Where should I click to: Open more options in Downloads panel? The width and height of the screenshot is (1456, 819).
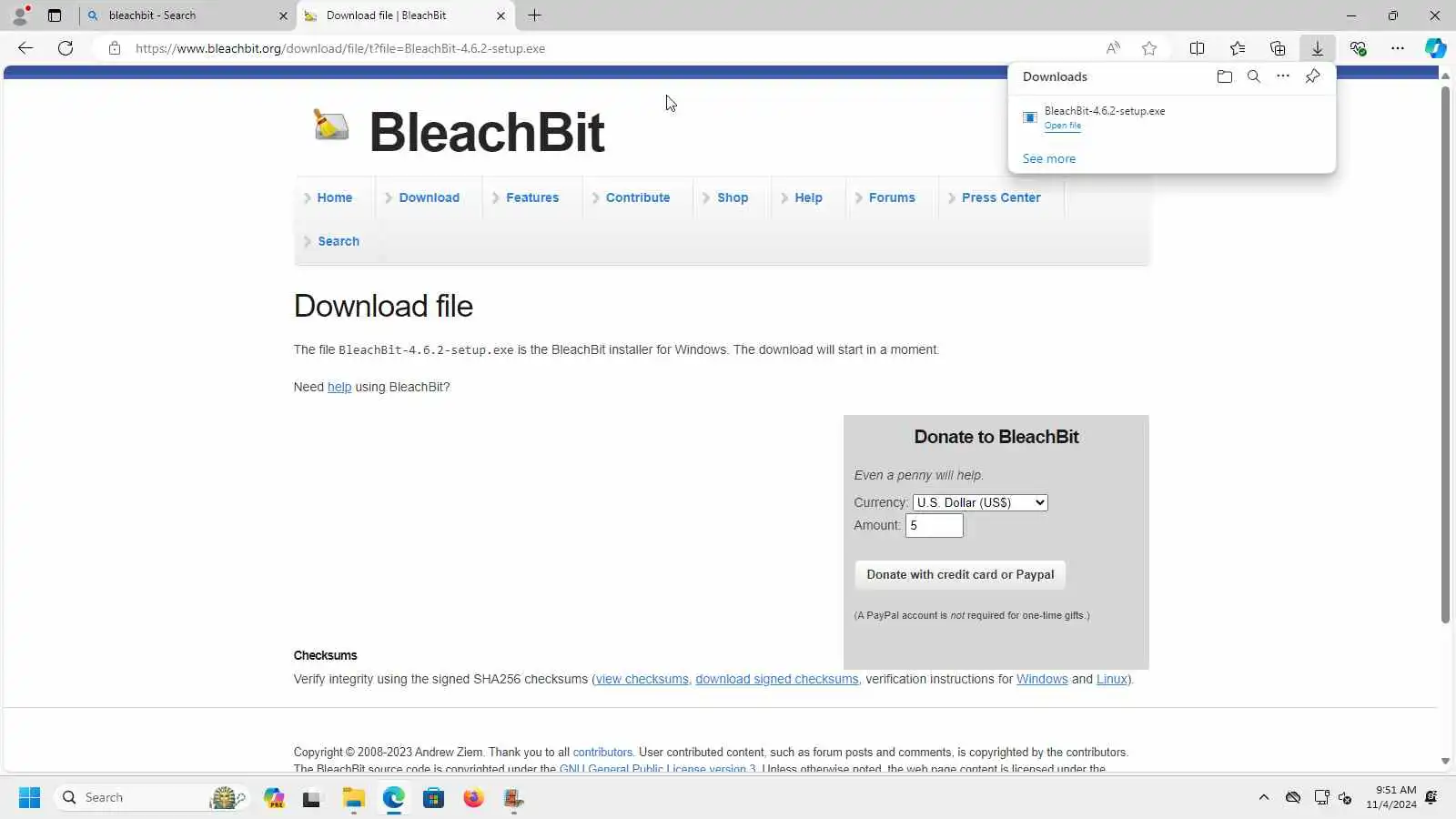(1282, 76)
